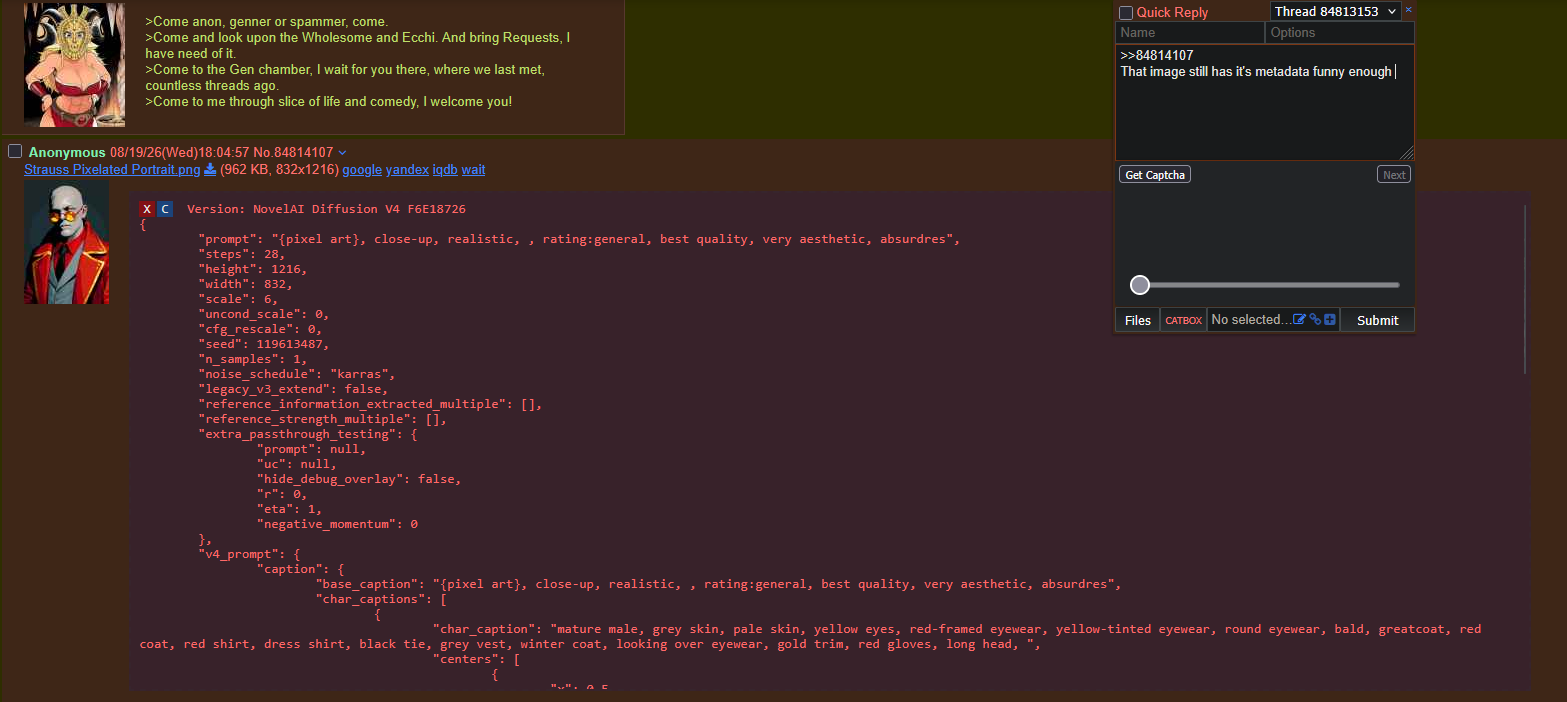Viewport: 1567px width, 702px height.
Task: Click the wait reverse-search link
Action: pyautogui.click(x=473, y=170)
